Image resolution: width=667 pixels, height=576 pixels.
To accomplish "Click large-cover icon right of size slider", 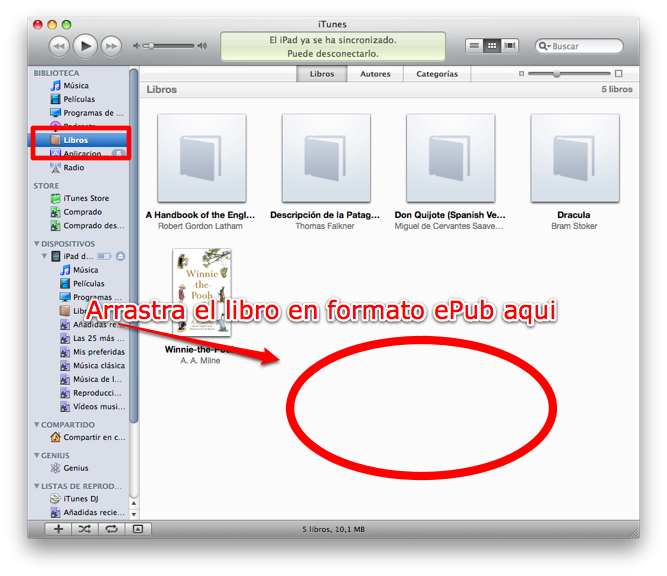I will coord(619,74).
